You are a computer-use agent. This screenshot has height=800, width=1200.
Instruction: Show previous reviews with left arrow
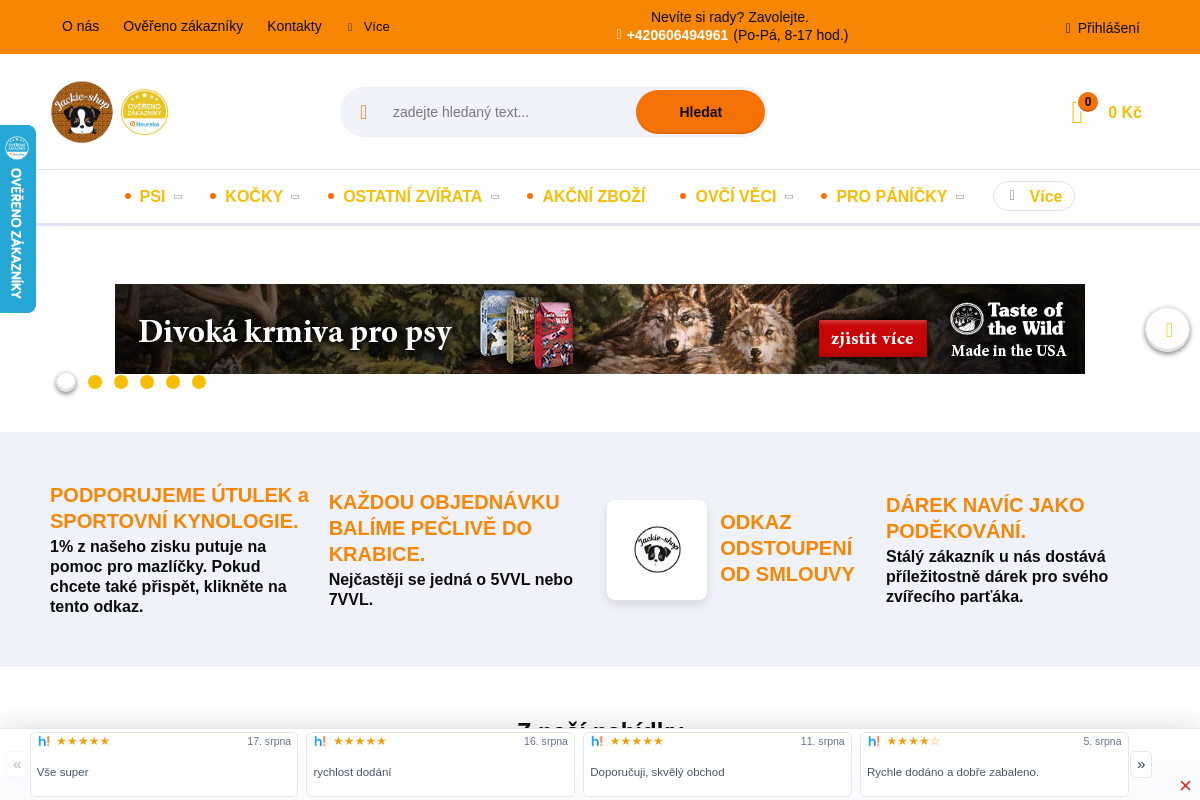17,764
